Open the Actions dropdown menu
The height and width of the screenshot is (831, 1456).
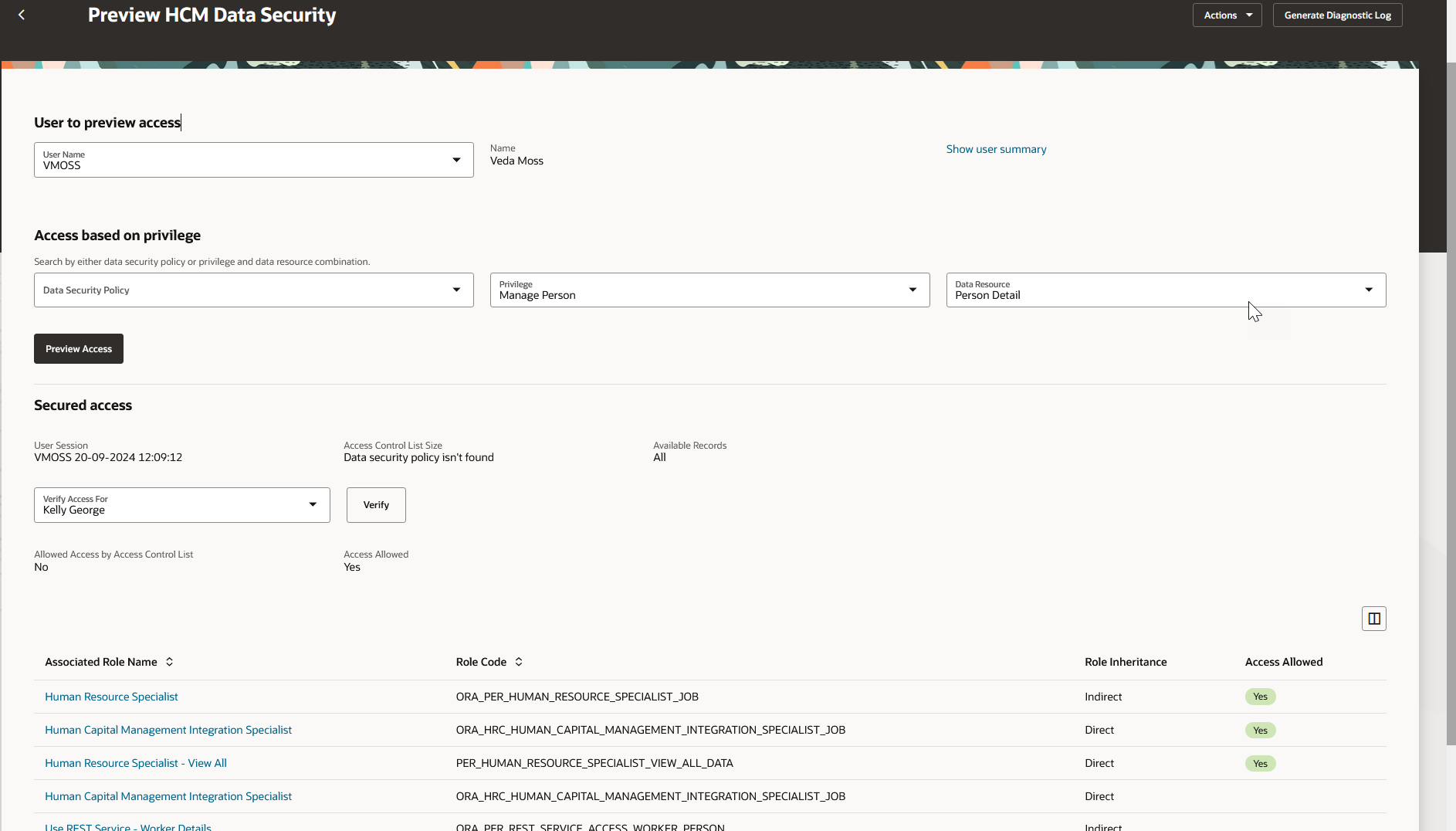click(x=1227, y=15)
